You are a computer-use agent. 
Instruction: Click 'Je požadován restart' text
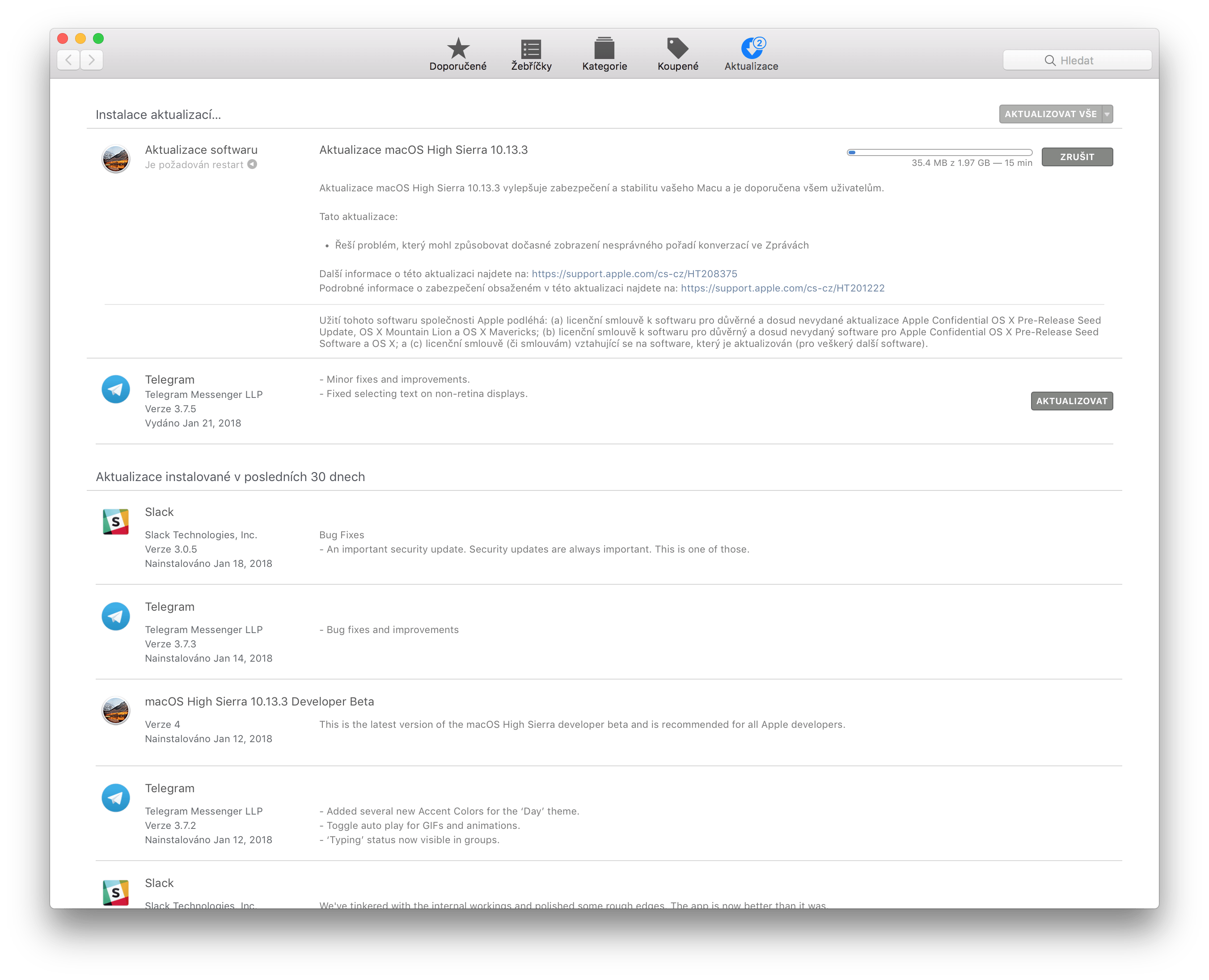pyautogui.click(x=194, y=165)
